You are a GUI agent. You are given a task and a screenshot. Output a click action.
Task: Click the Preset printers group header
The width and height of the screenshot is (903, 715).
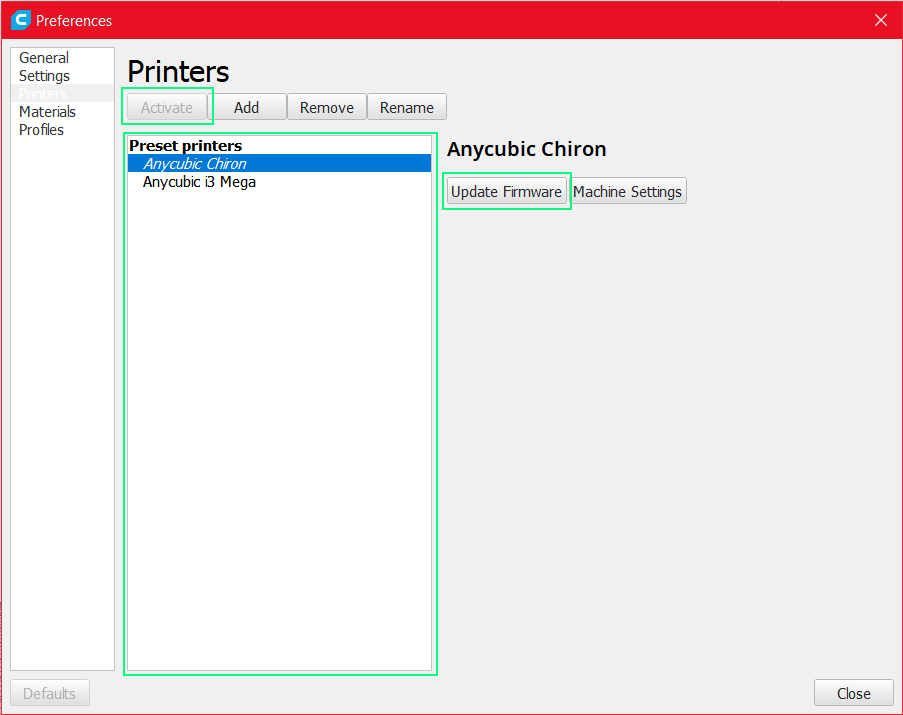[185, 146]
